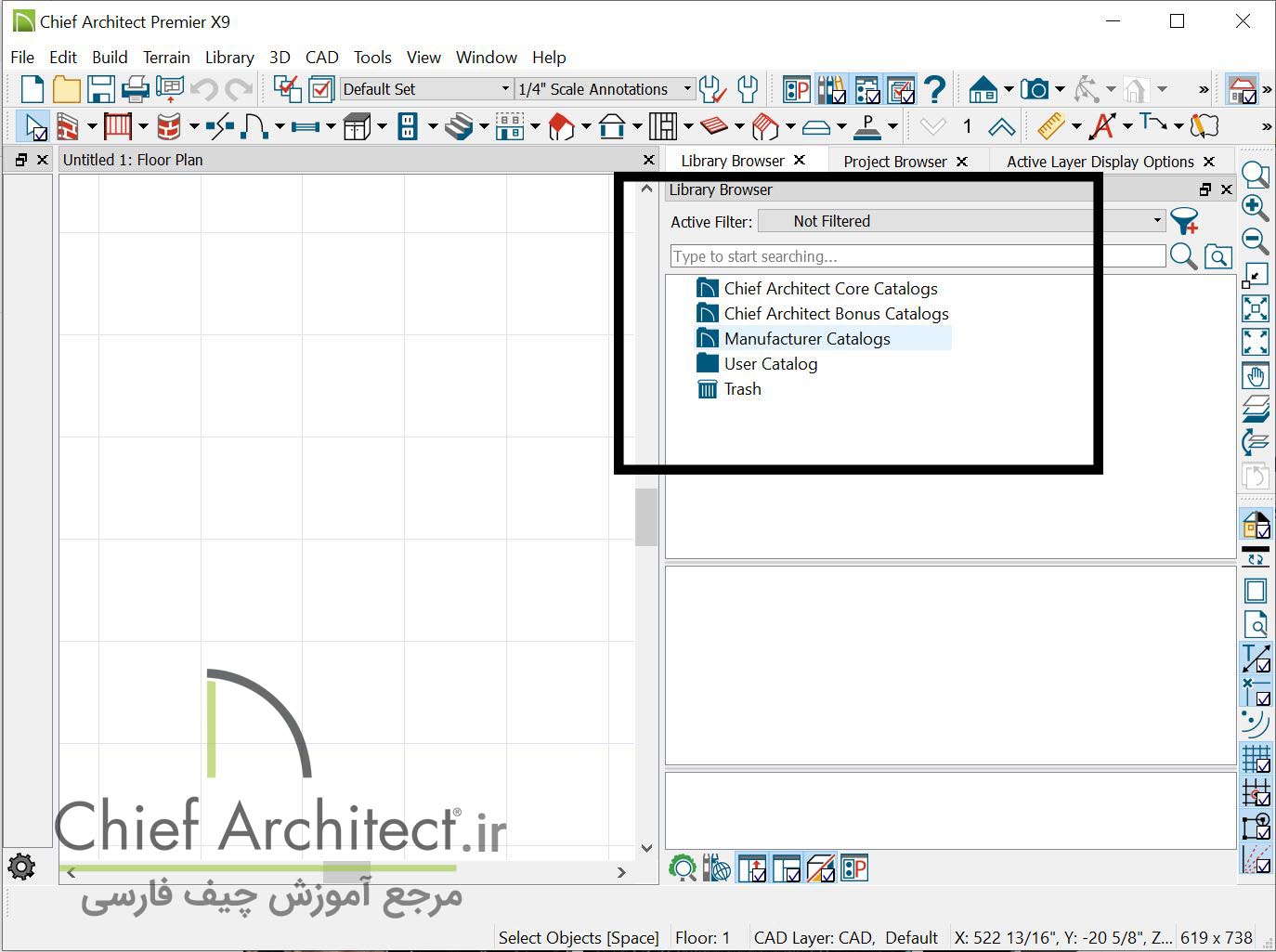Click Chief Architect Core Catalogs folder
Screen dimensions: 1276x952
click(830, 289)
